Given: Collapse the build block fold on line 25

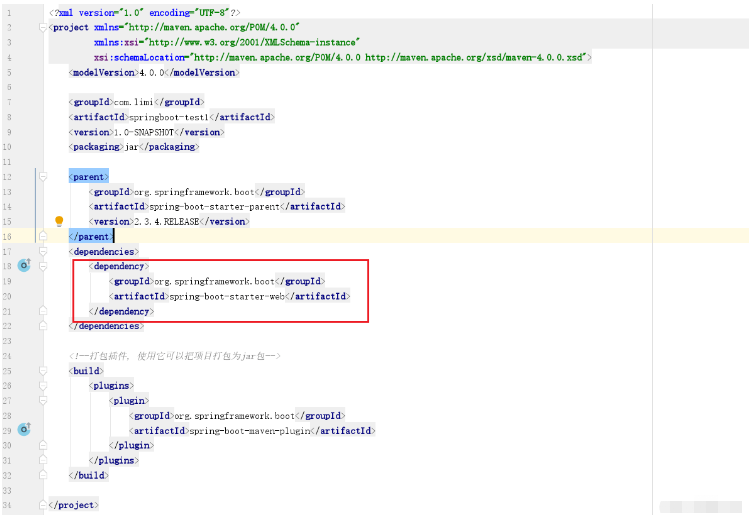Looking at the screenshot, I should (x=43, y=371).
